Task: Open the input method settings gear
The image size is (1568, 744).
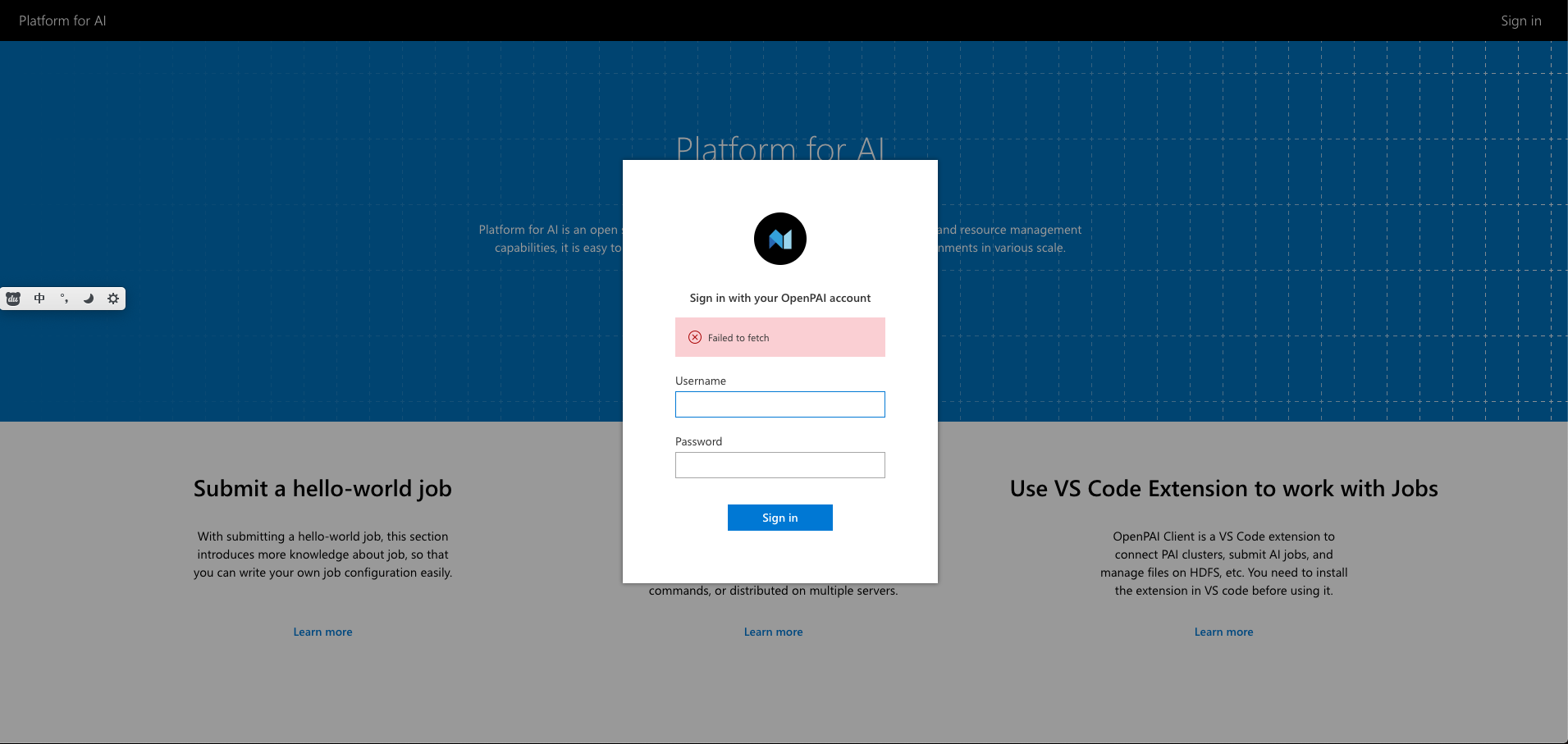Action: coord(113,299)
